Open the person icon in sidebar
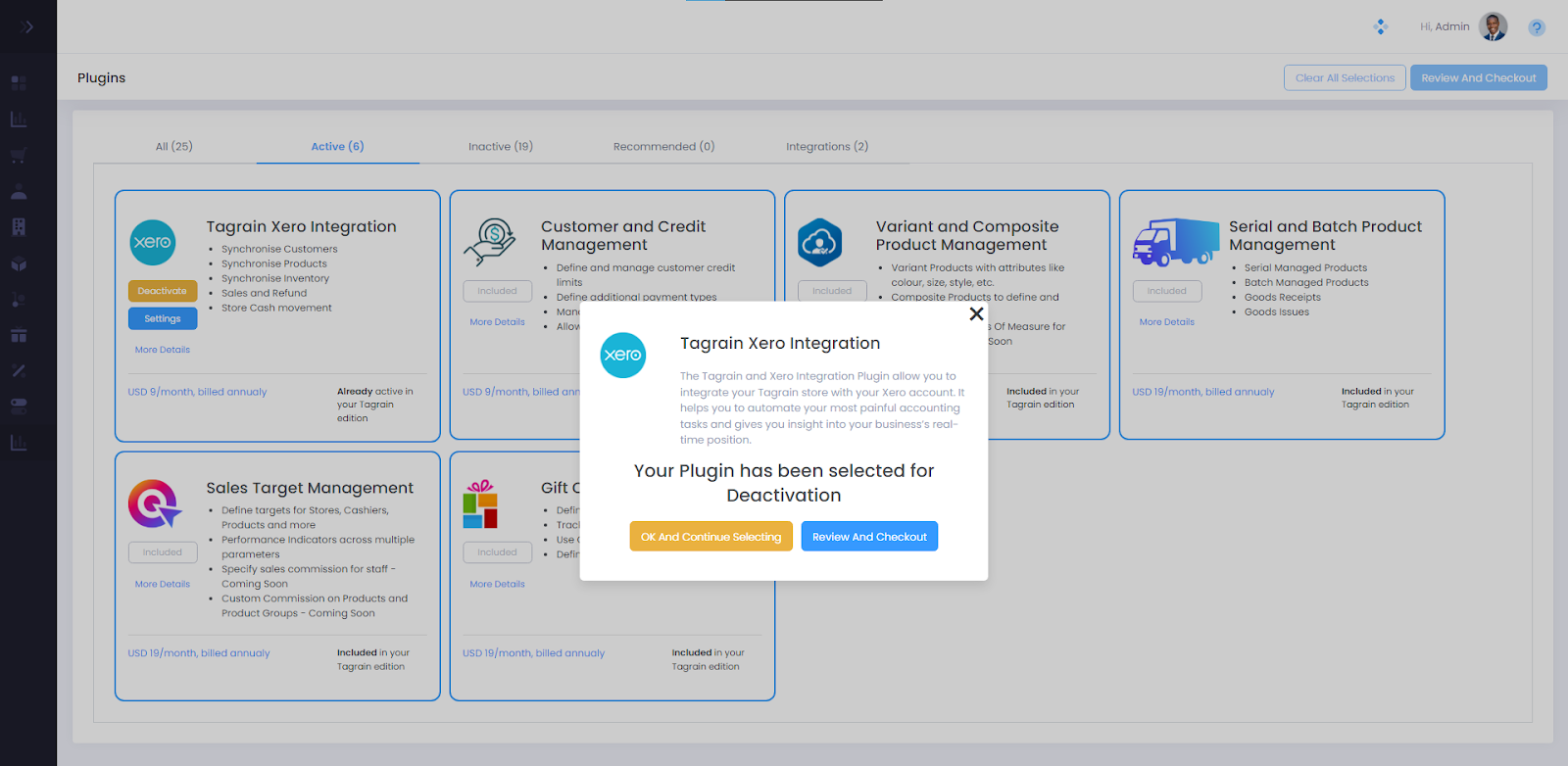Viewport: 1568px width, 766px height. pos(19,192)
